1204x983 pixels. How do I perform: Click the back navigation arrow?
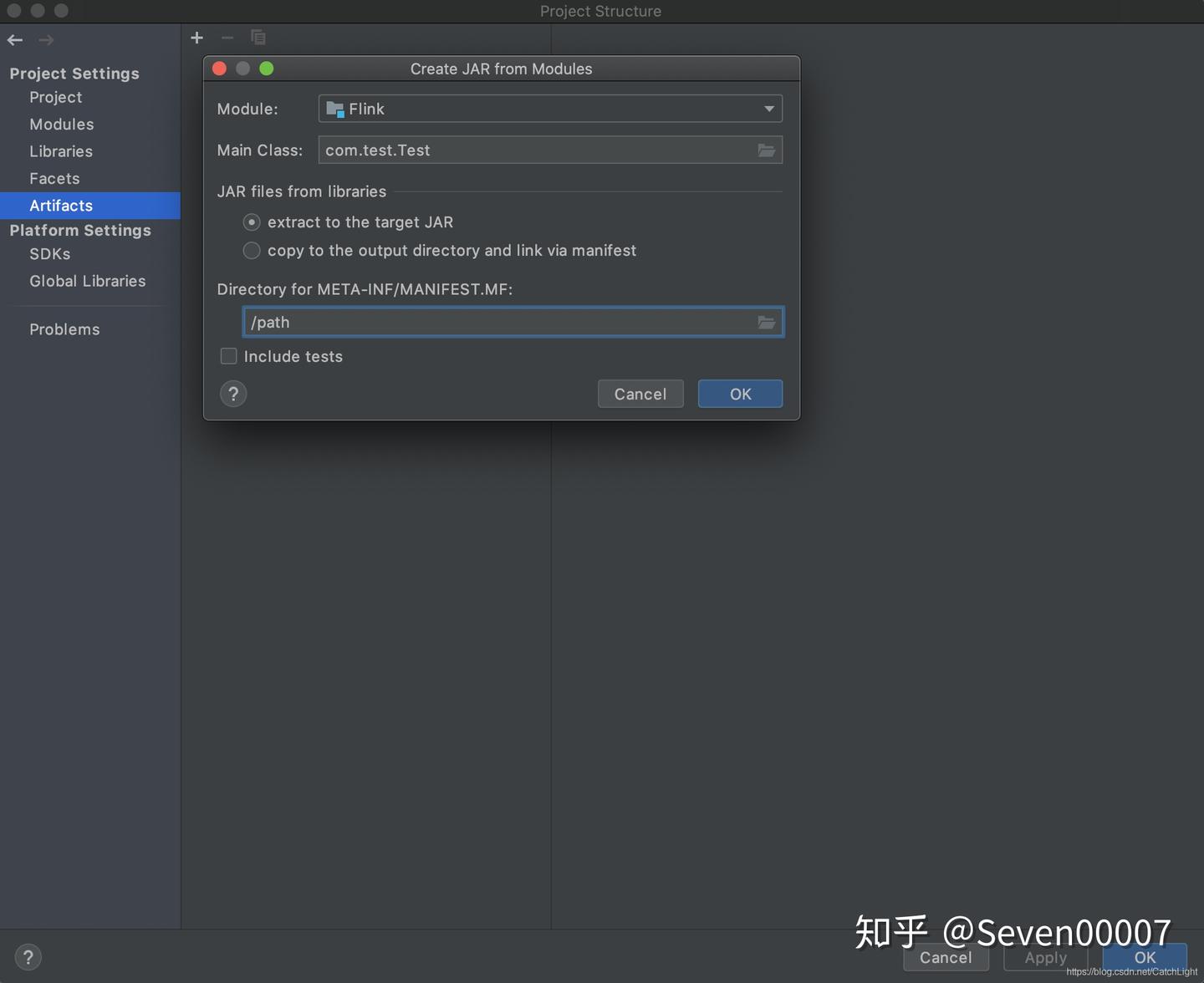14,39
